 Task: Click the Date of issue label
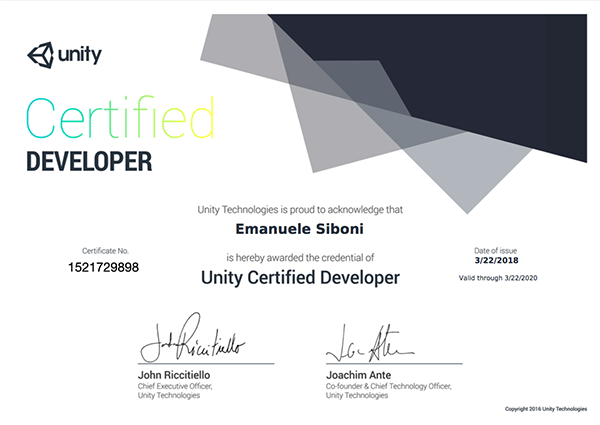(496, 249)
